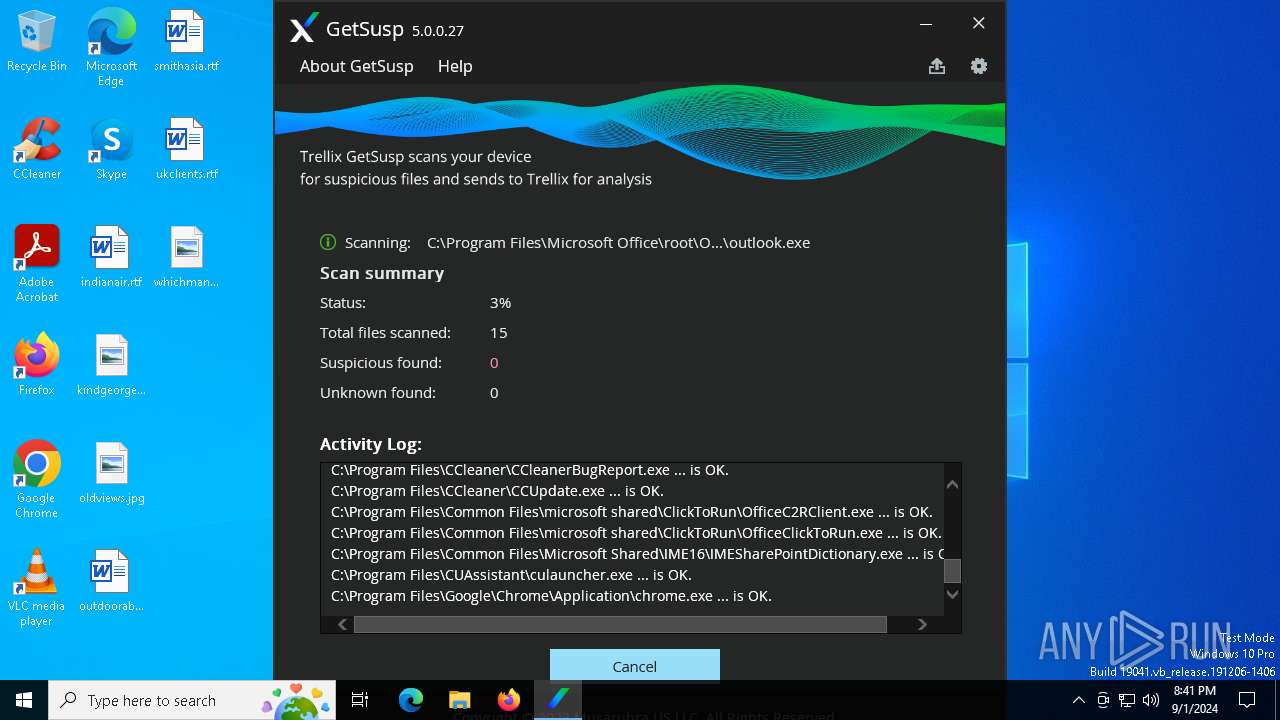Viewport: 1280px width, 720px height.
Task: Select the Firefox desktop shortcut
Action: coord(37,364)
